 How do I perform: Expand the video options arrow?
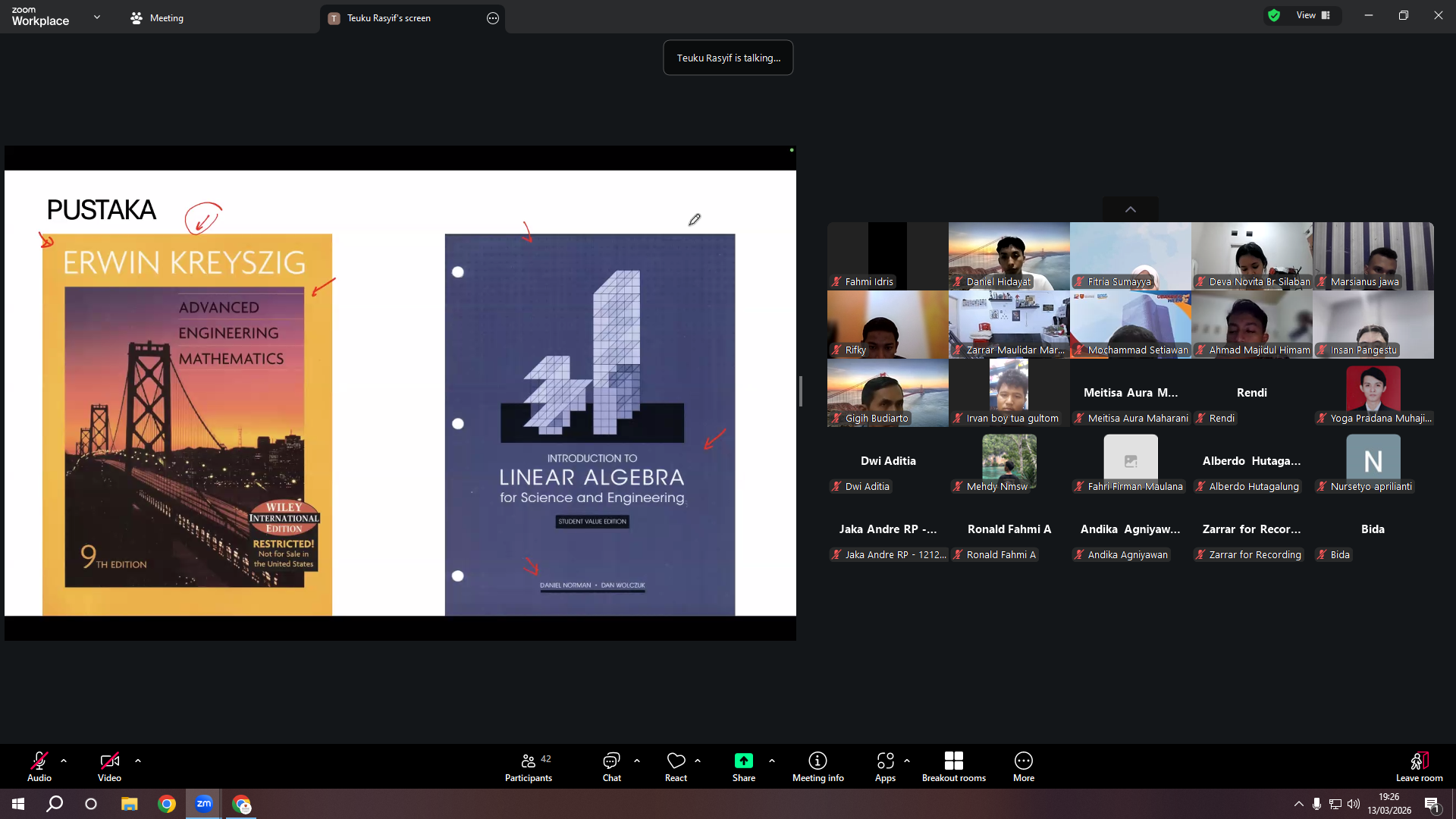point(138,761)
